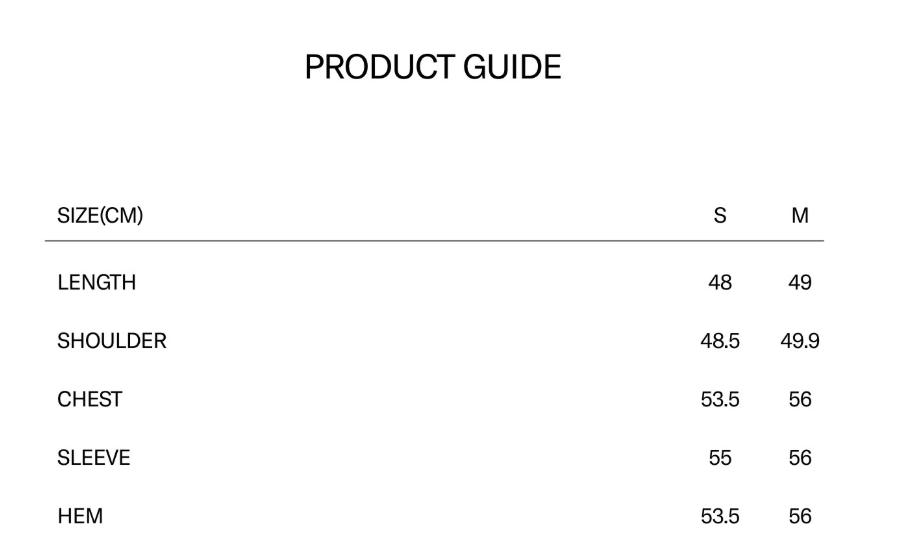
Task: Click the S size column header
Action: [x=720, y=215]
